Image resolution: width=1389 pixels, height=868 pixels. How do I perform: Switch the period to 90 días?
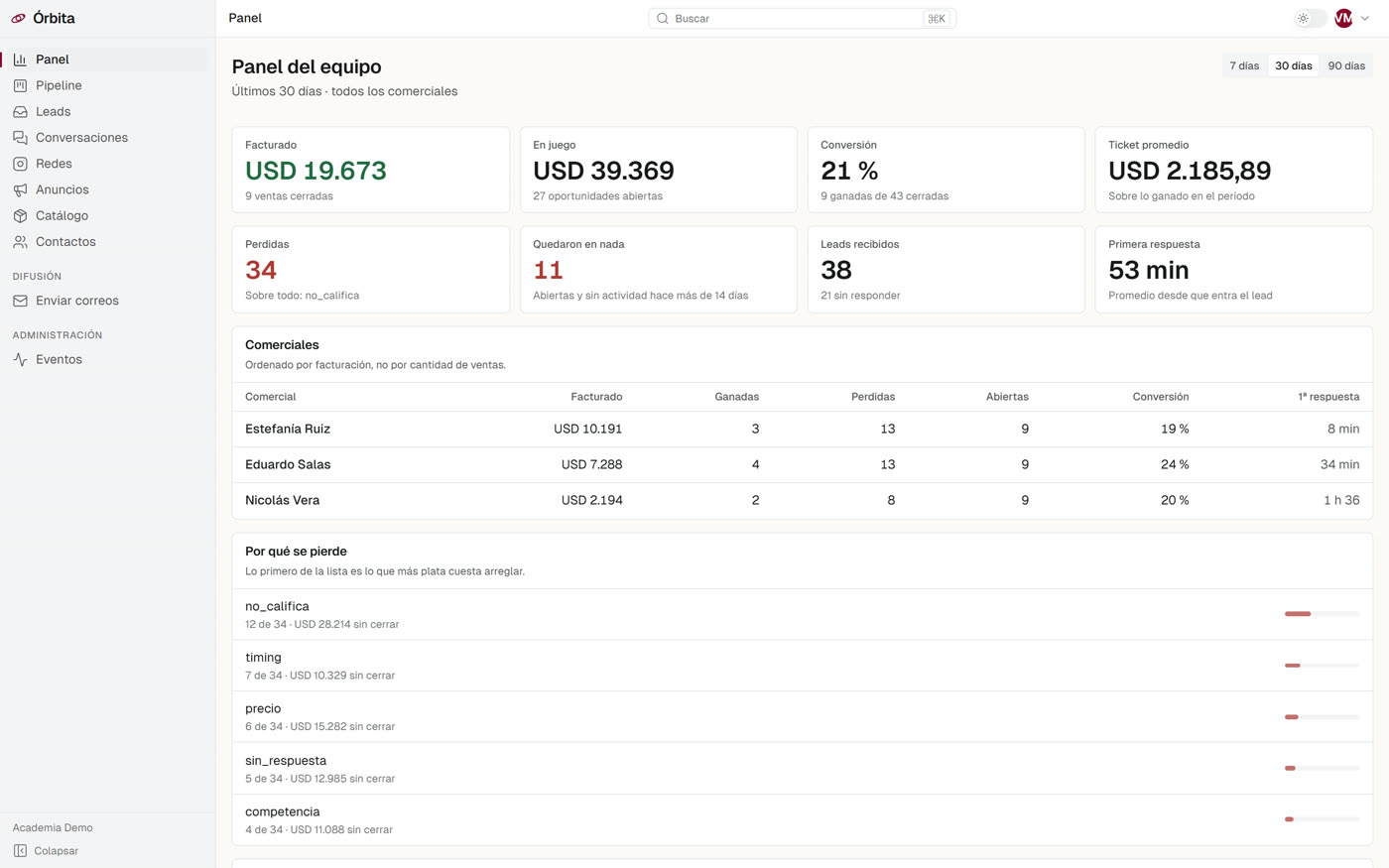(1346, 65)
